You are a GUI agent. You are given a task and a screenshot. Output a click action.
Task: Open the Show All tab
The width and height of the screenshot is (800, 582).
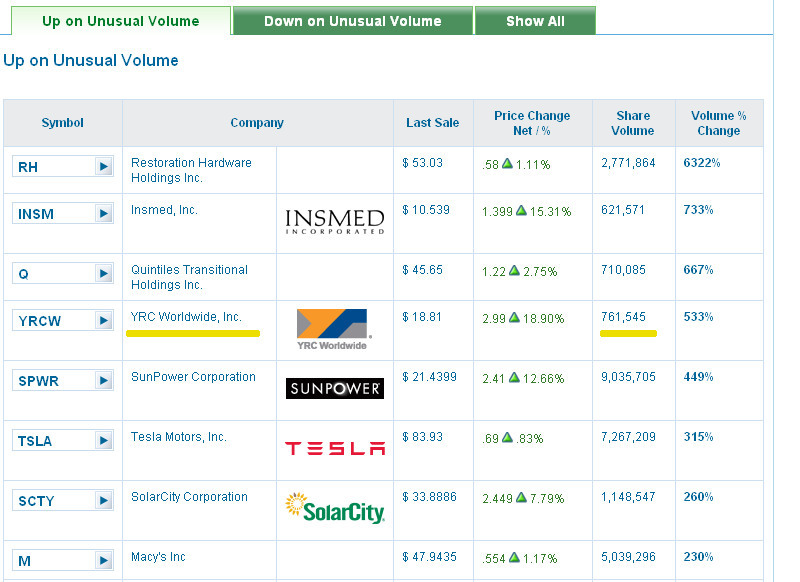[535, 21]
